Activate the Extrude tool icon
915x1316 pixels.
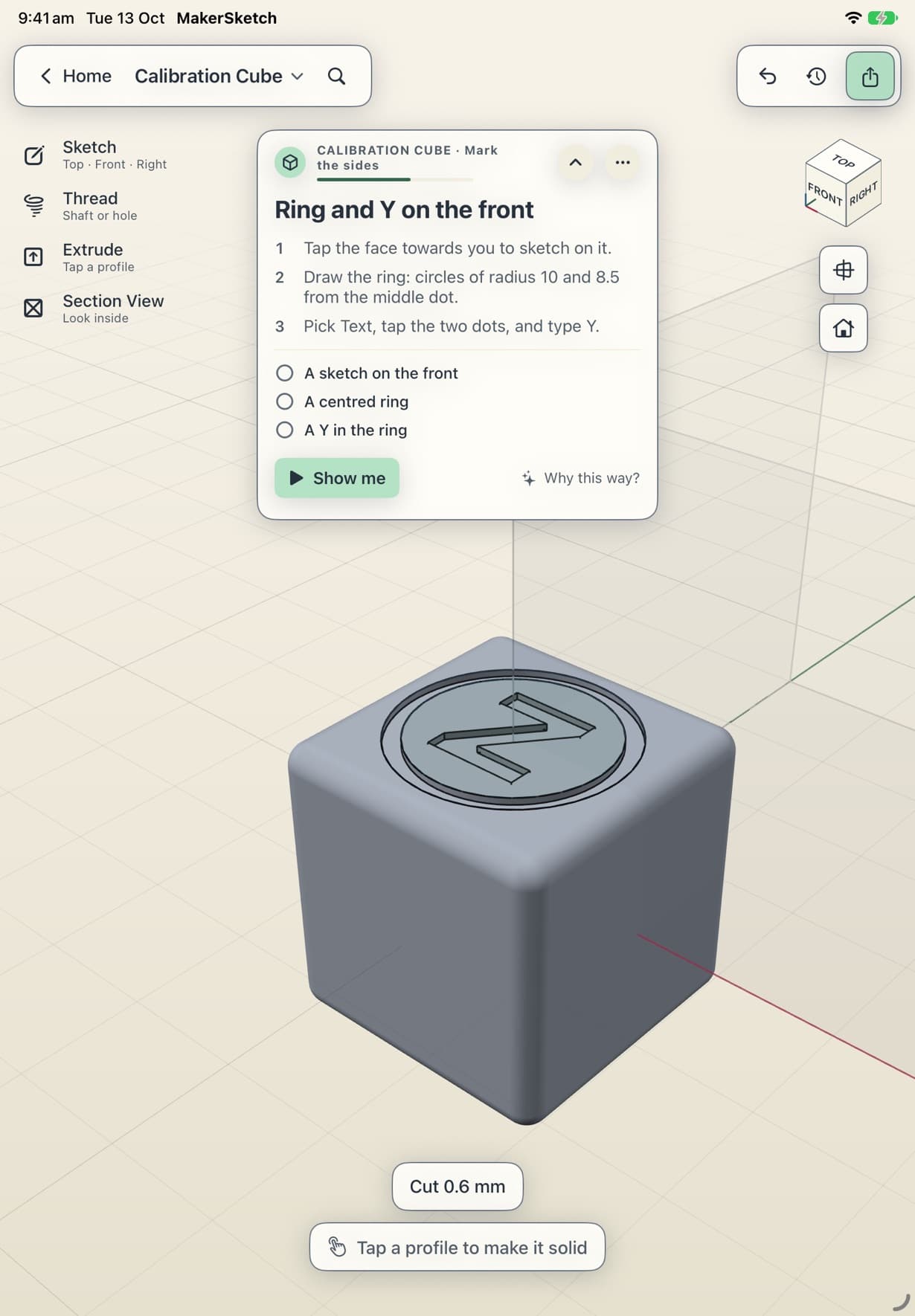coord(33,257)
